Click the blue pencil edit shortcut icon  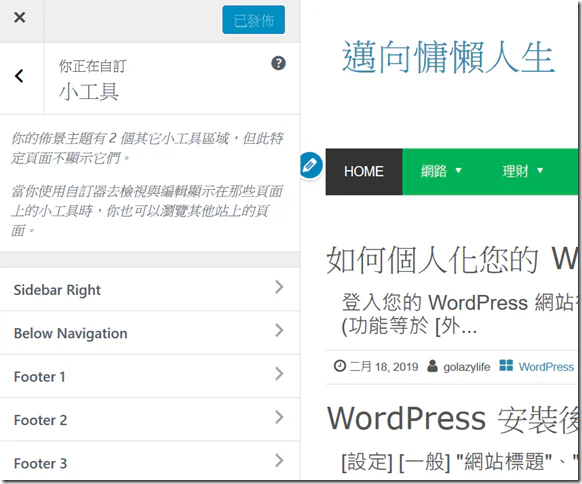point(311,165)
